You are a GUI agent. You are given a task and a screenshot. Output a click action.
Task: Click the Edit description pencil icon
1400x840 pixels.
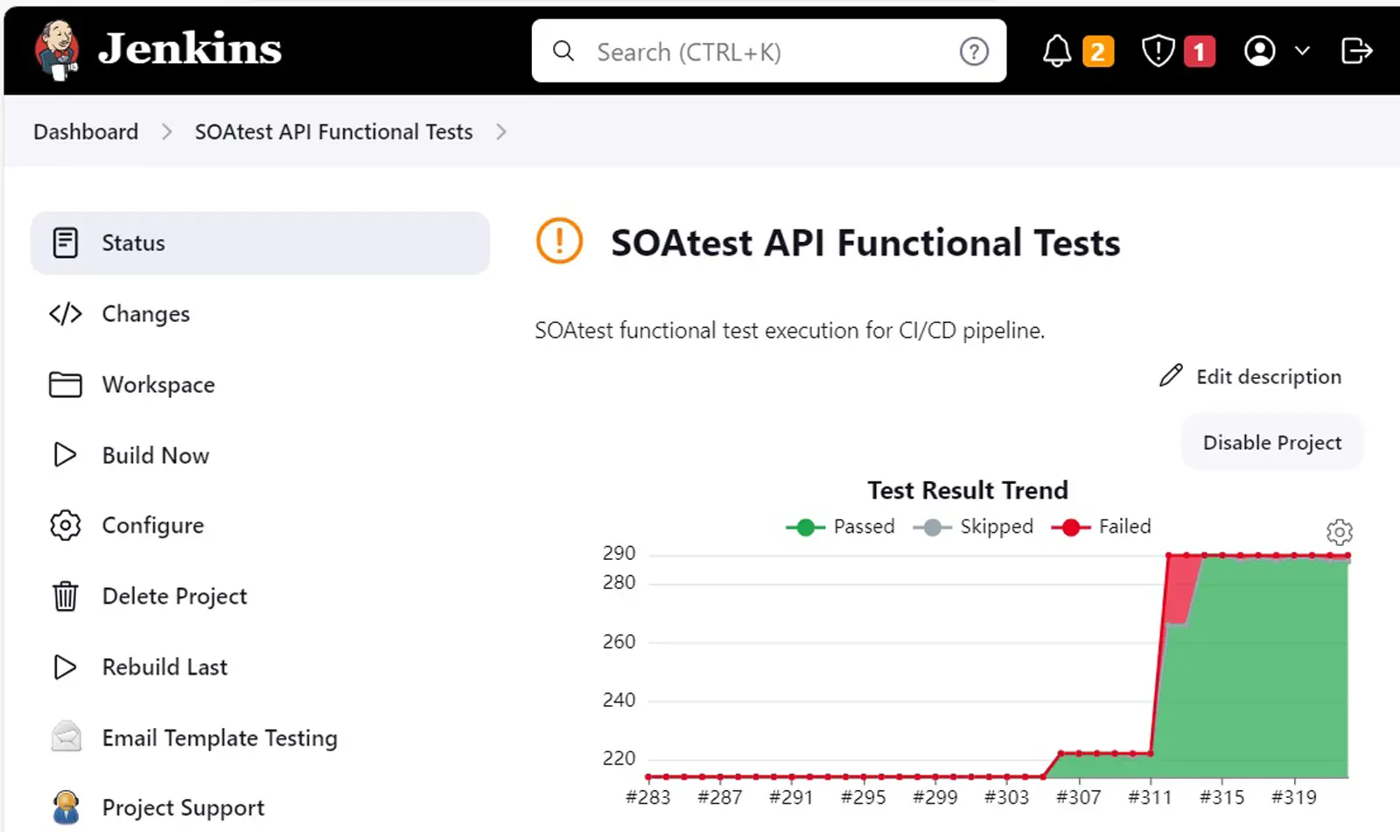[x=1171, y=375]
